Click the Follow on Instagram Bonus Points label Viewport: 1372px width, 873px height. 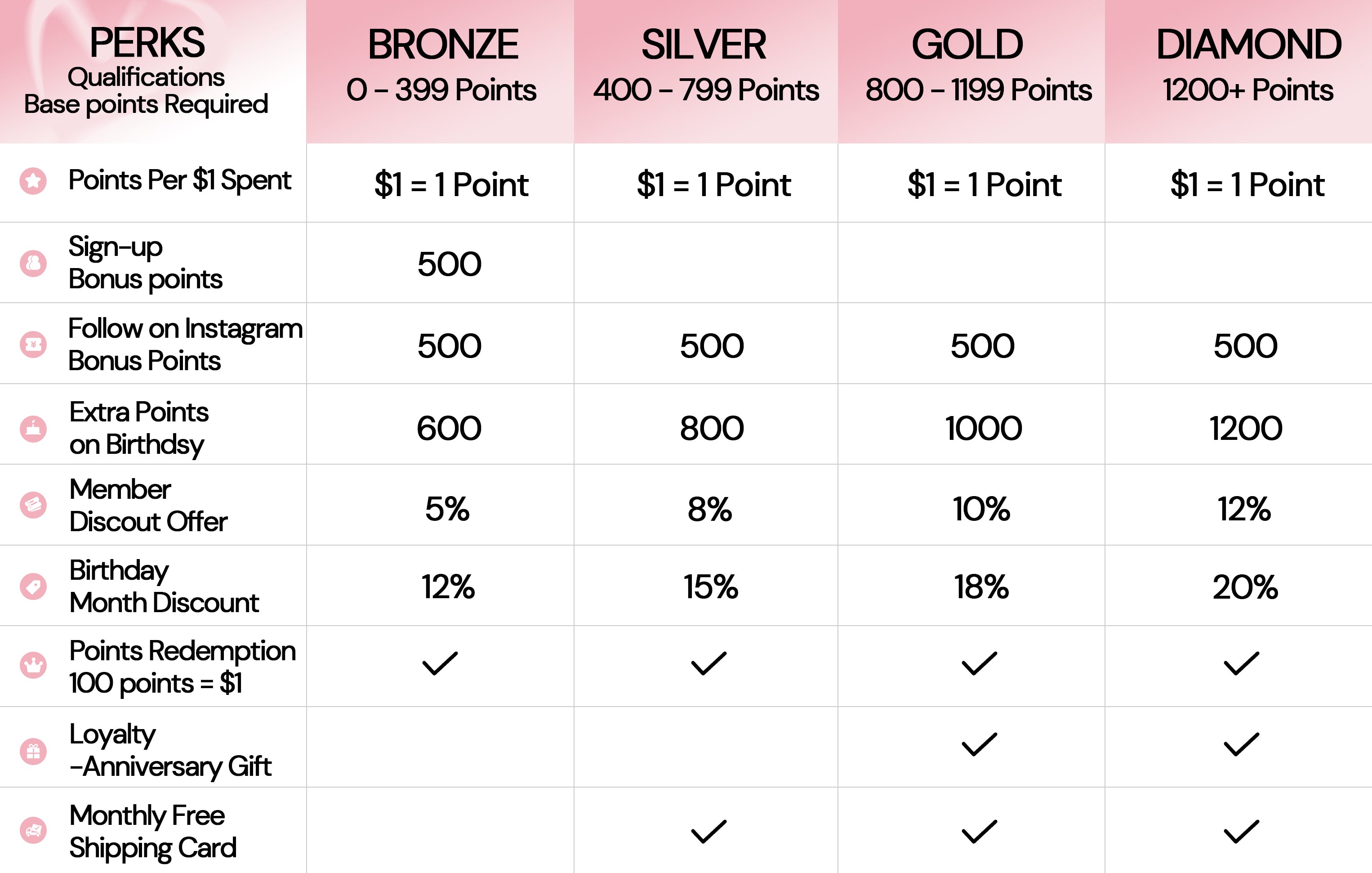185,345
